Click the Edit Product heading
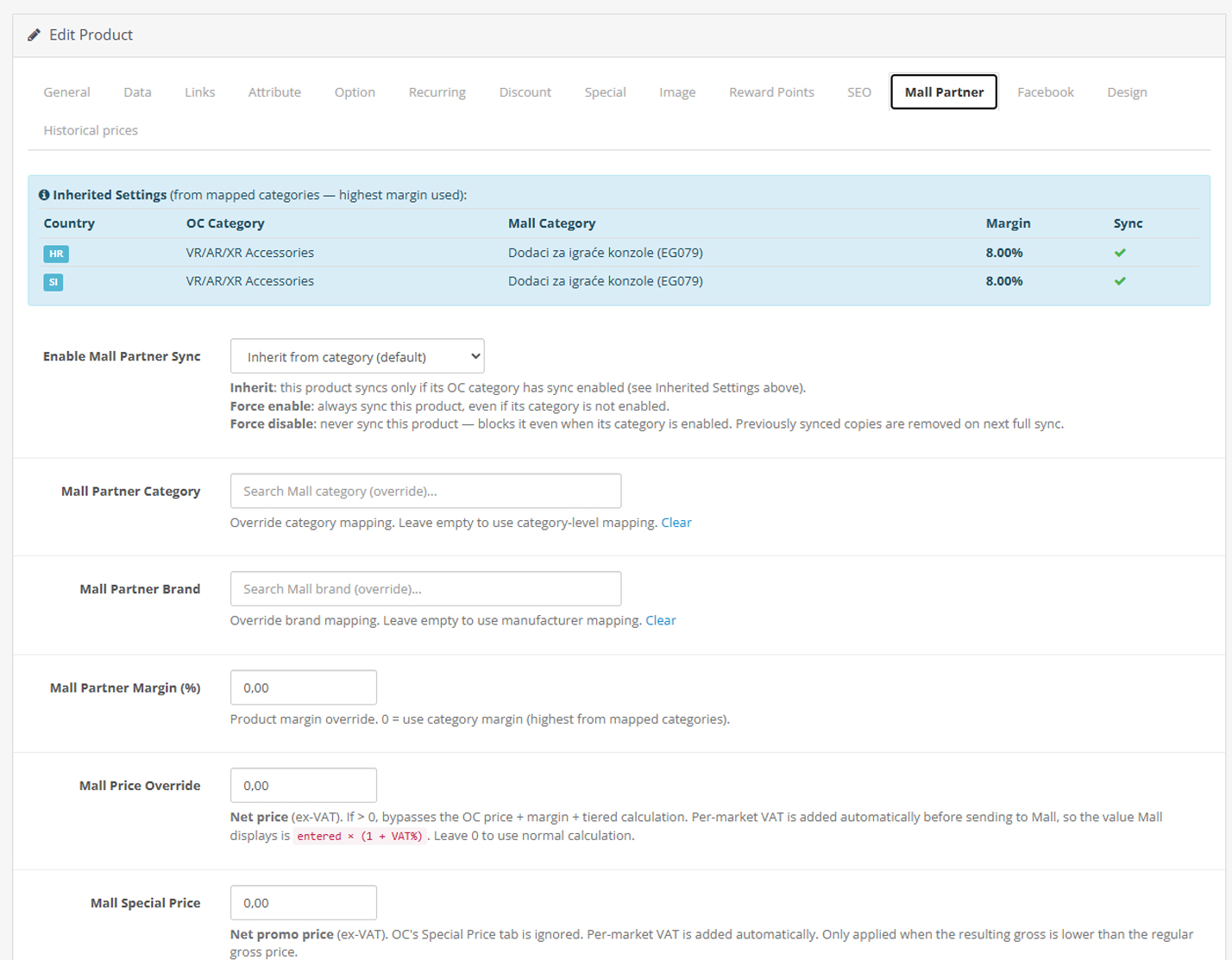The image size is (1232, 960). click(91, 35)
